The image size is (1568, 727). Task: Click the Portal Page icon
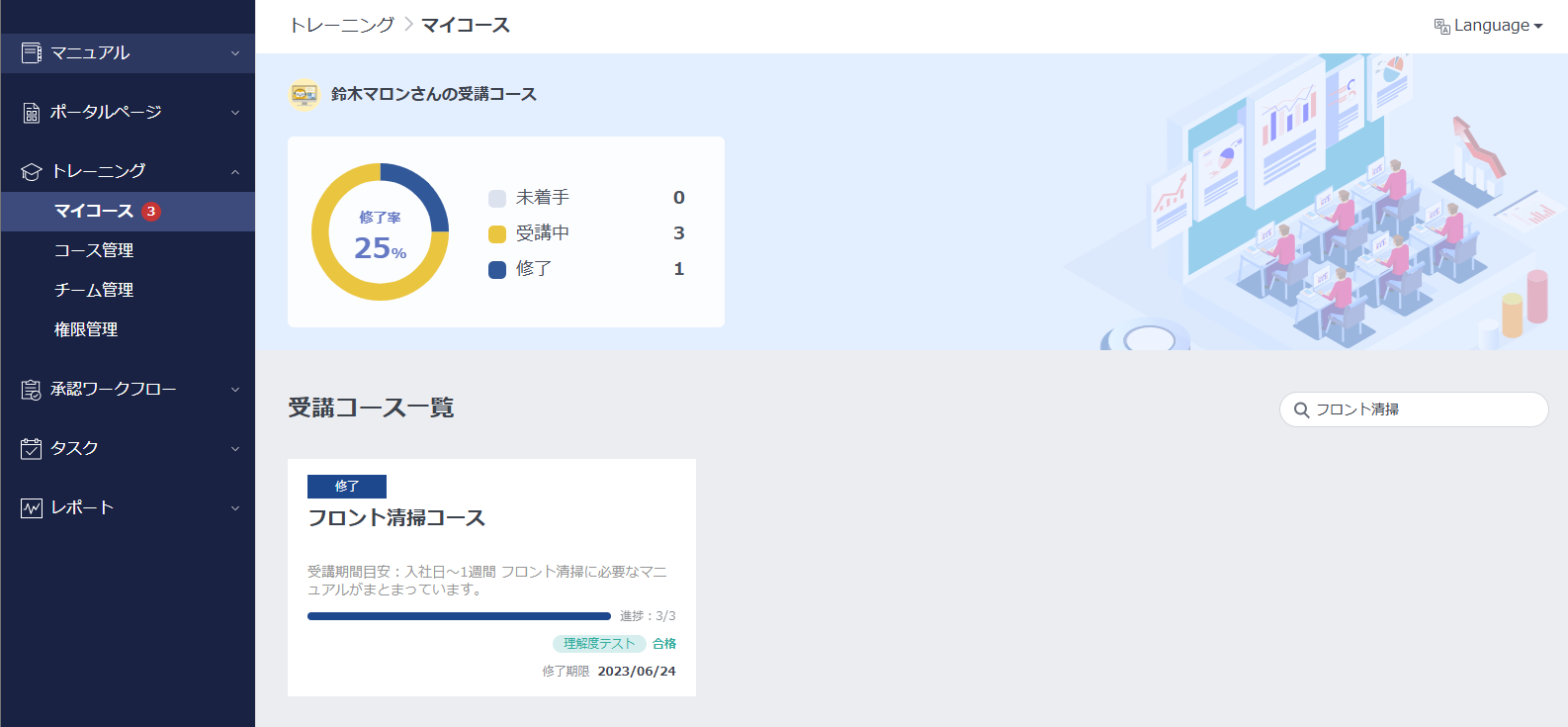pos(32,113)
